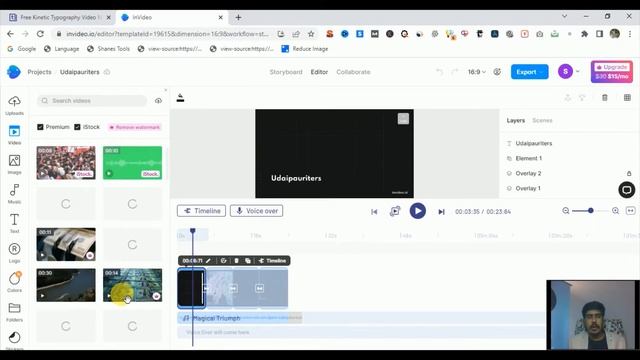Screen dimensions: 640x360
Task: Play the video preview
Action: pos(417,211)
